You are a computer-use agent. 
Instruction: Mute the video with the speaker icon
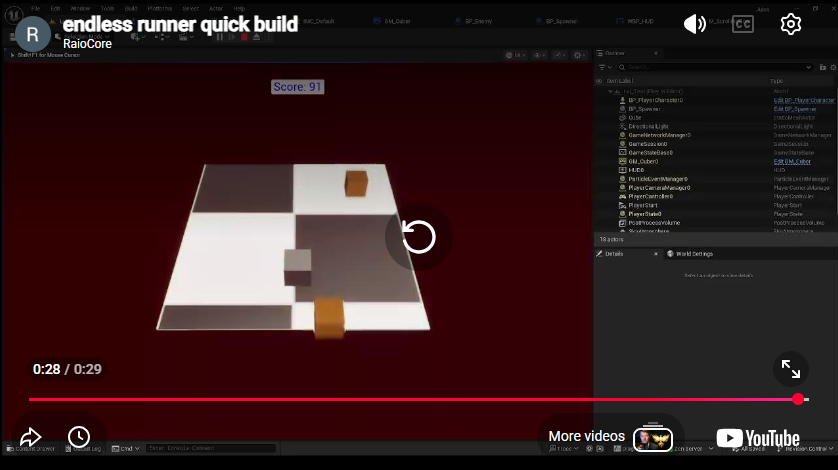pos(695,24)
